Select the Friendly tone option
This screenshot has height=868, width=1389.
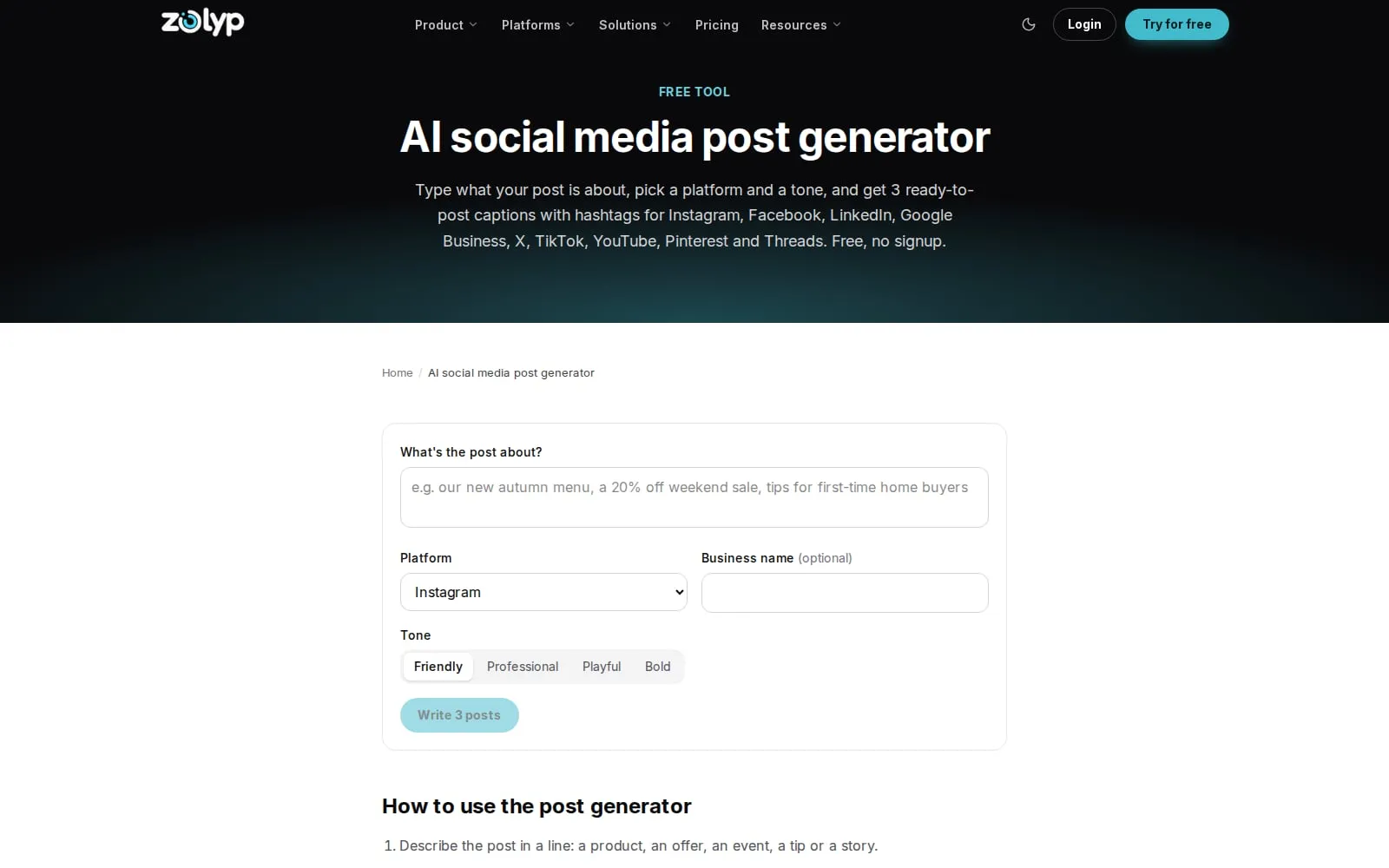(x=438, y=667)
